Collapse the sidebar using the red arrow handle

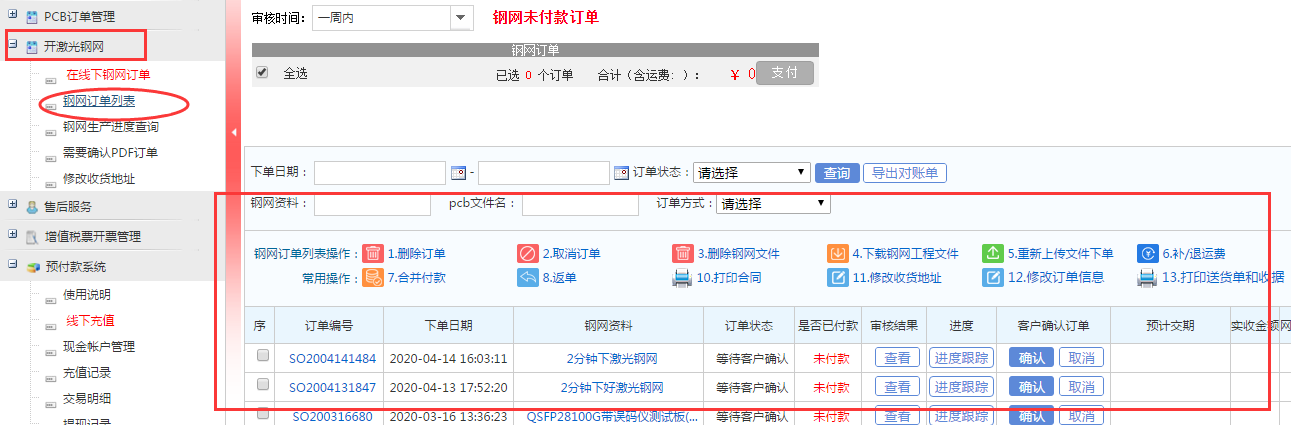[x=234, y=131]
